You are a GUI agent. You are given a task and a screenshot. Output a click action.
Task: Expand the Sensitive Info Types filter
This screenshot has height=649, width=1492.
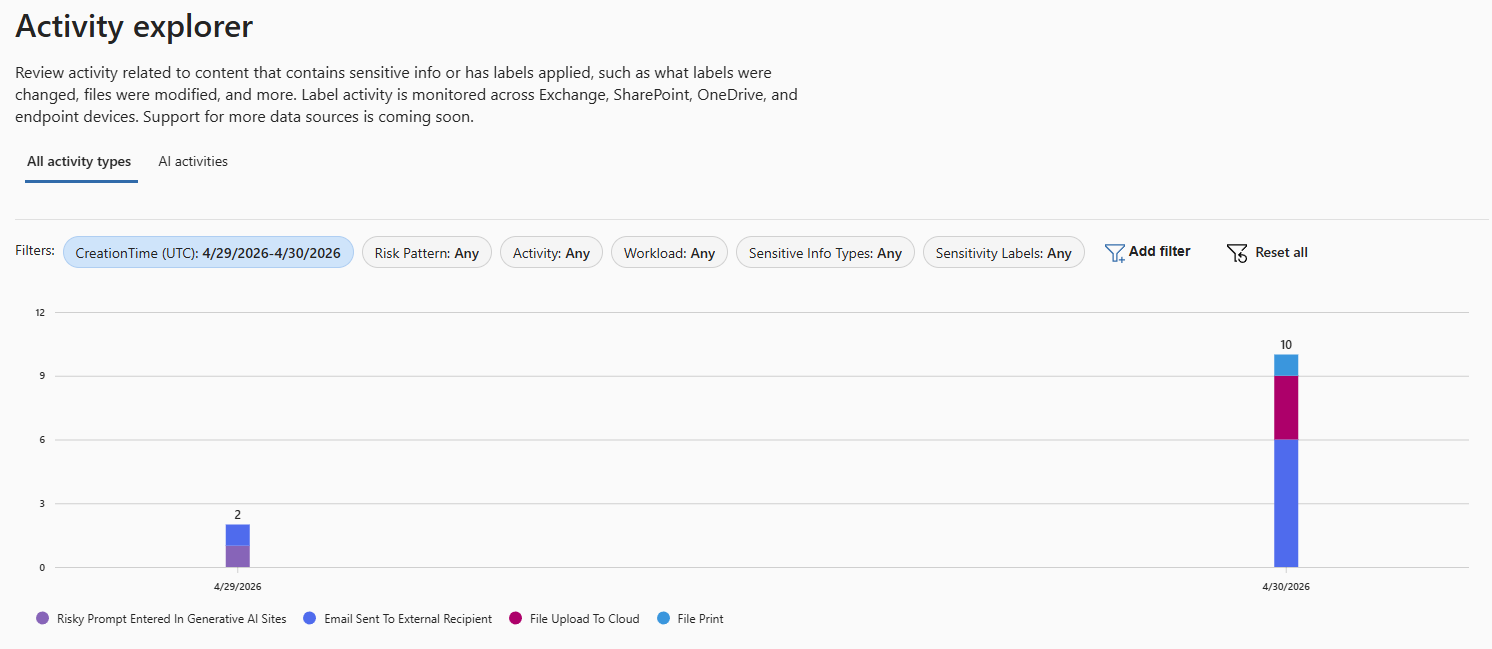click(825, 253)
